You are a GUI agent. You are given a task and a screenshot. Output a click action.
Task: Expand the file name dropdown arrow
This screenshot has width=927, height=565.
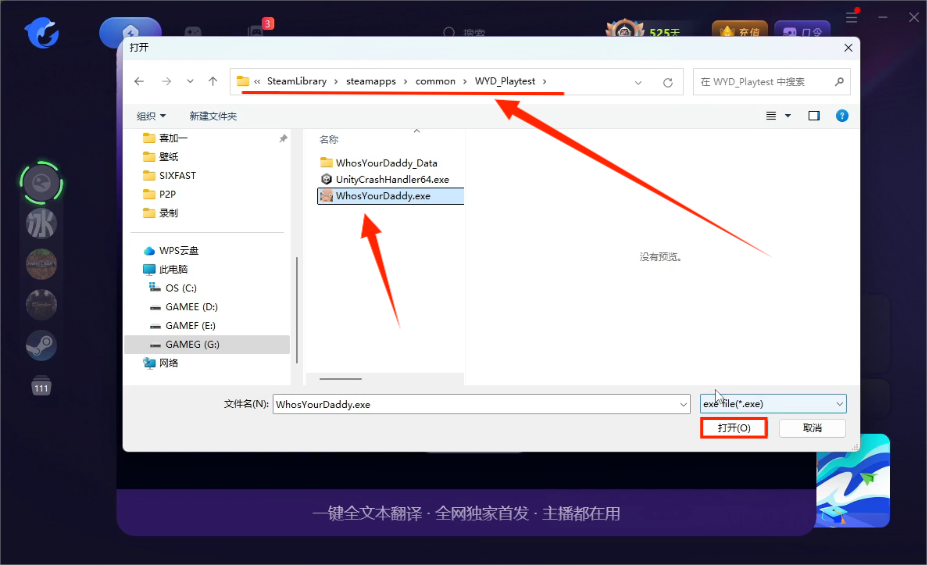click(x=684, y=404)
